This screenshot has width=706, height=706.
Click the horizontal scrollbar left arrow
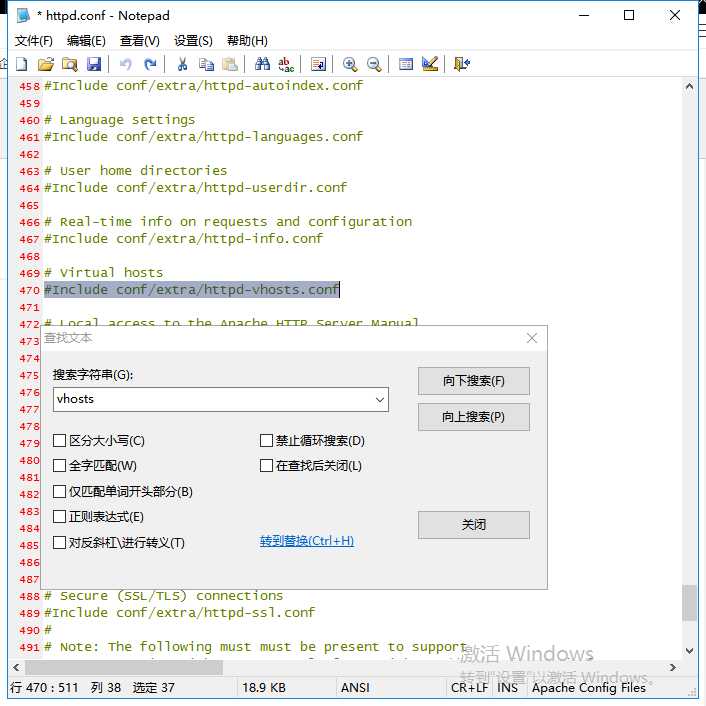(16, 667)
